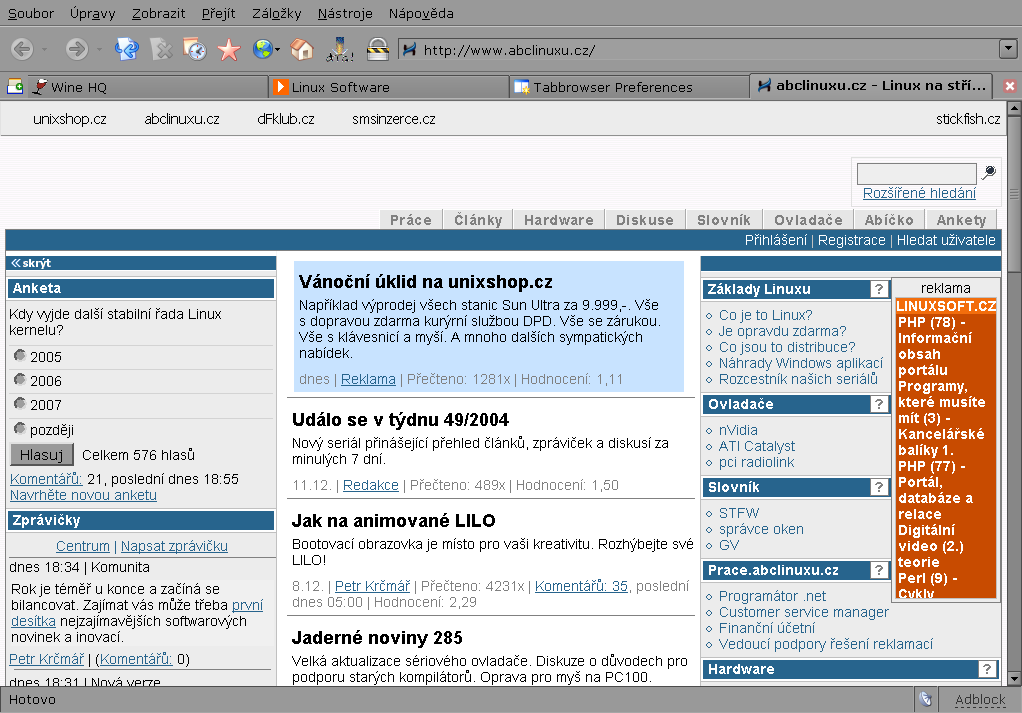Viewport: 1022px width, 713px height.
Task: Select the 2007 poll option
Action: click(x=20, y=404)
